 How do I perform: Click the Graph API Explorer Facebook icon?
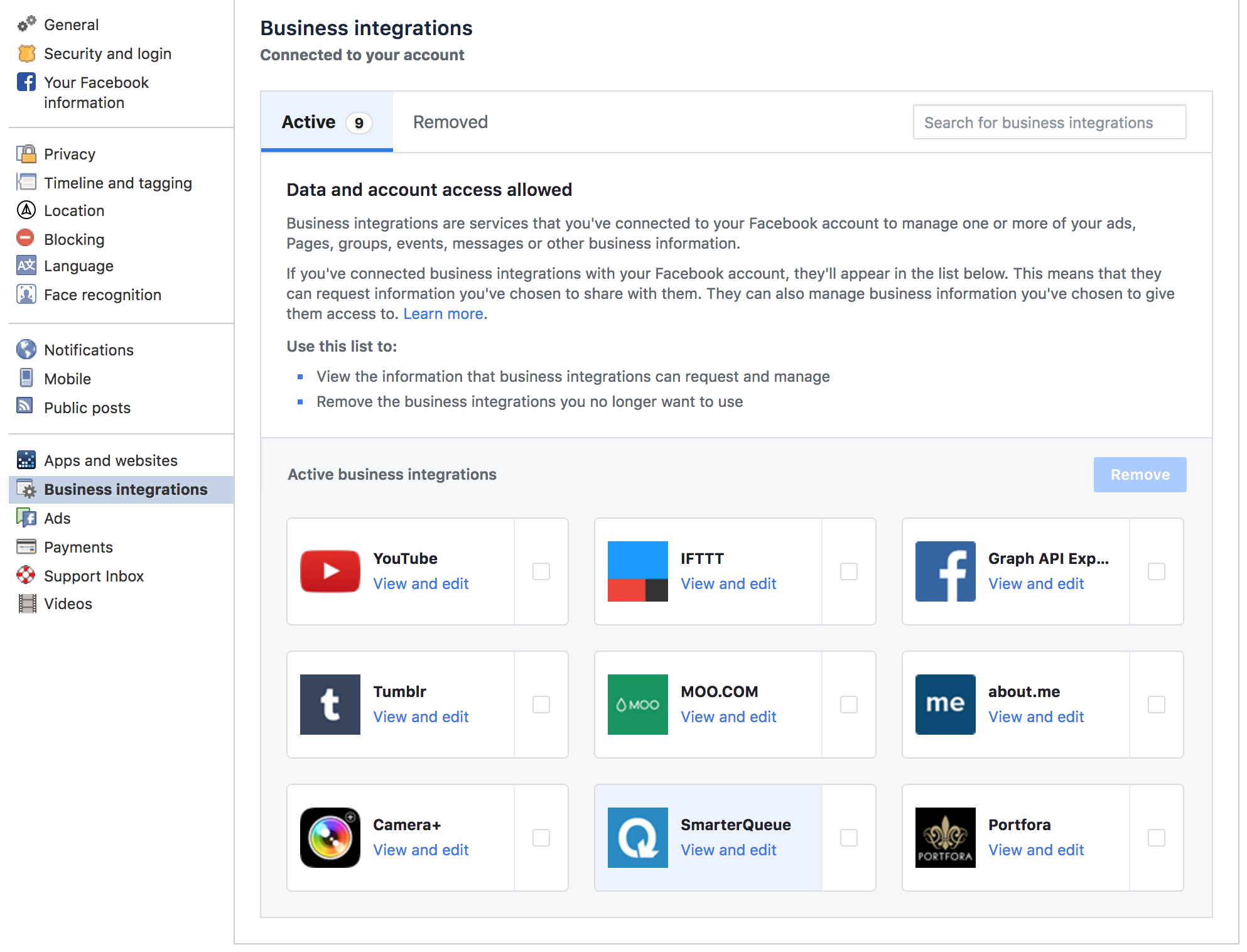click(945, 571)
